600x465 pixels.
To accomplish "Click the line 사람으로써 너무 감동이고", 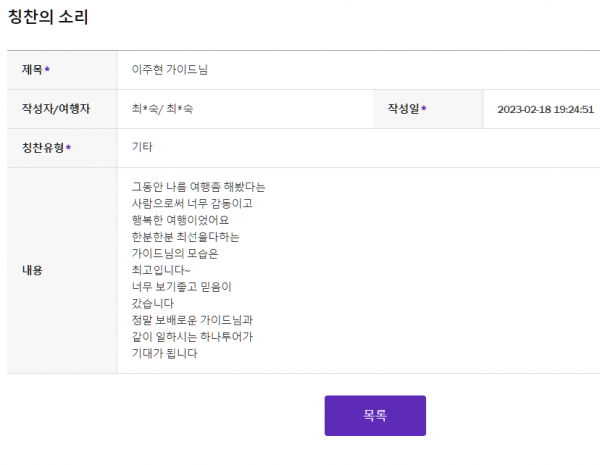I will tap(192, 203).
